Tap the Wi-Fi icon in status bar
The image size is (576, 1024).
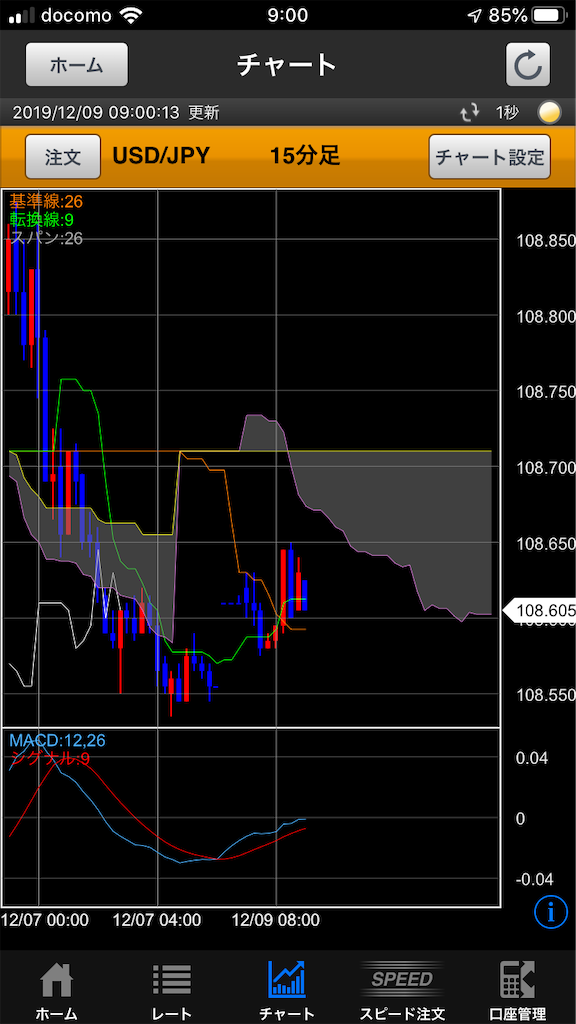[x=131, y=16]
